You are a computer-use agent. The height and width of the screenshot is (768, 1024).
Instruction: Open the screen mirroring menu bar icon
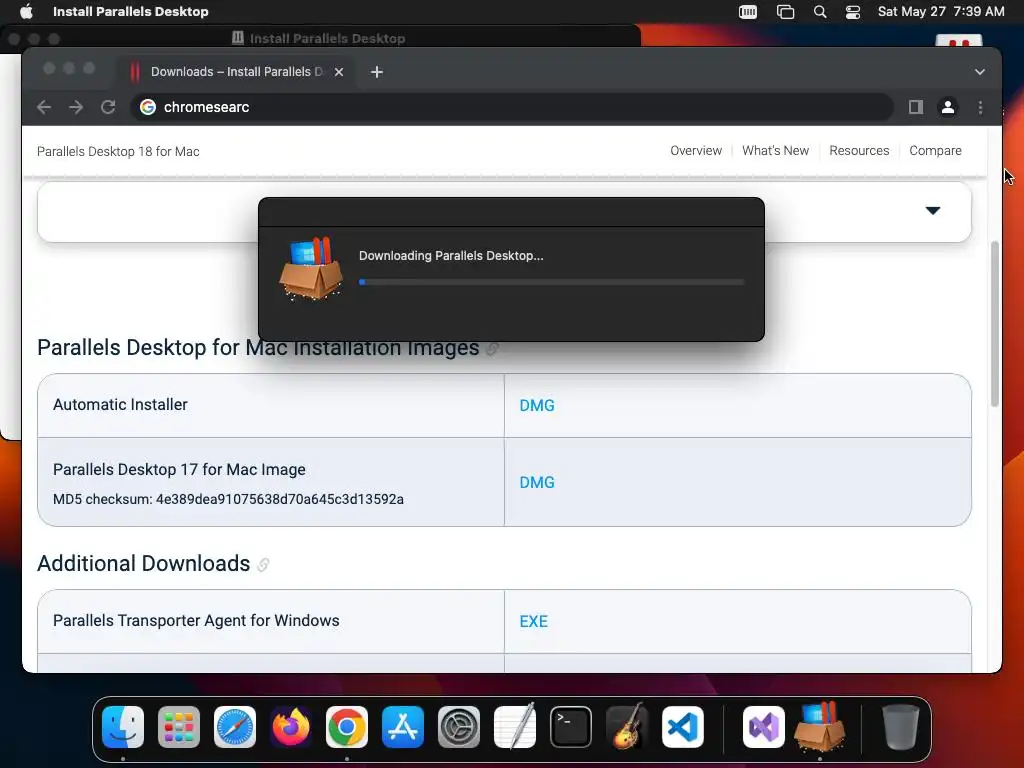[785, 12]
